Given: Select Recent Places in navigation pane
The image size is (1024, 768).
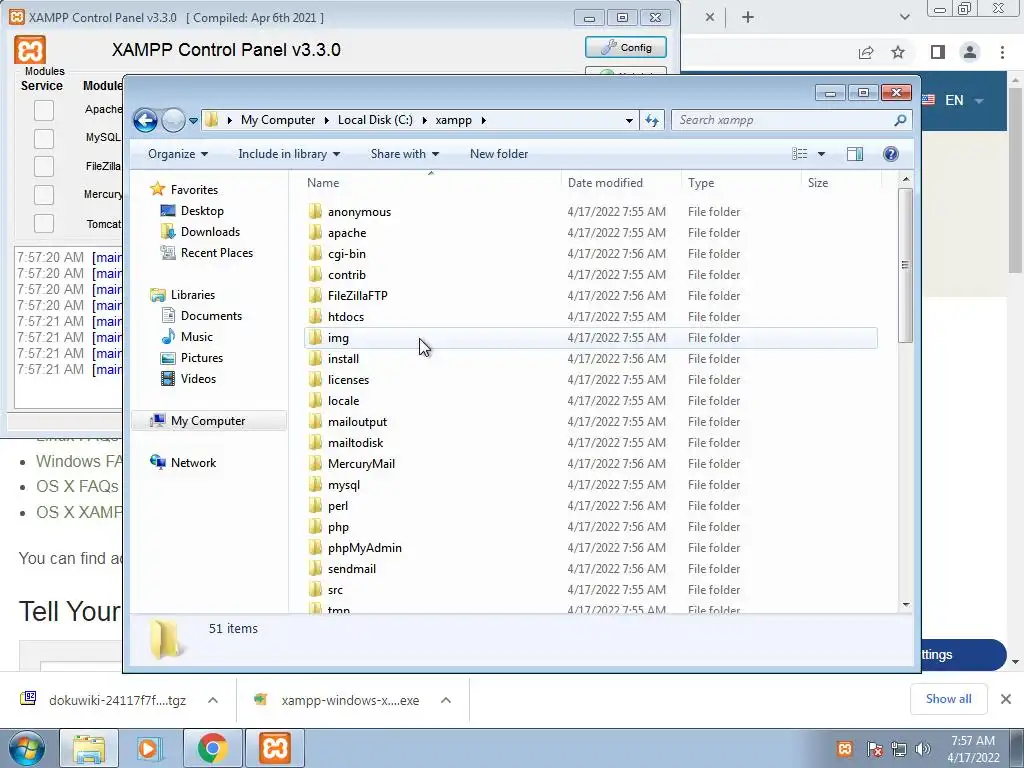Looking at the screenshot, I should [217, 253].
